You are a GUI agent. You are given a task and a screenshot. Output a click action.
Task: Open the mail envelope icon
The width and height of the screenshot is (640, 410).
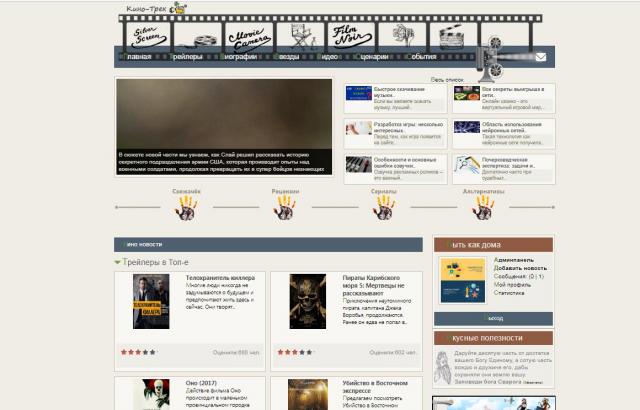pos(541,57)
